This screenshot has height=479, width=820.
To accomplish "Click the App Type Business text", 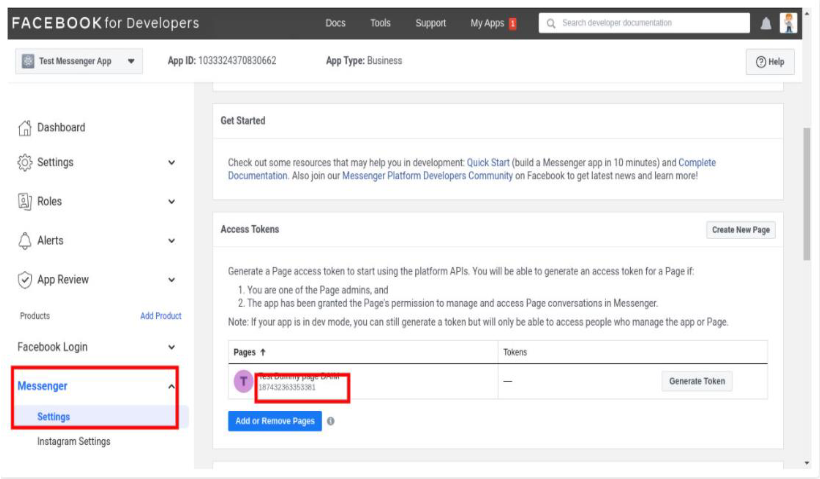I will point(364,61).
